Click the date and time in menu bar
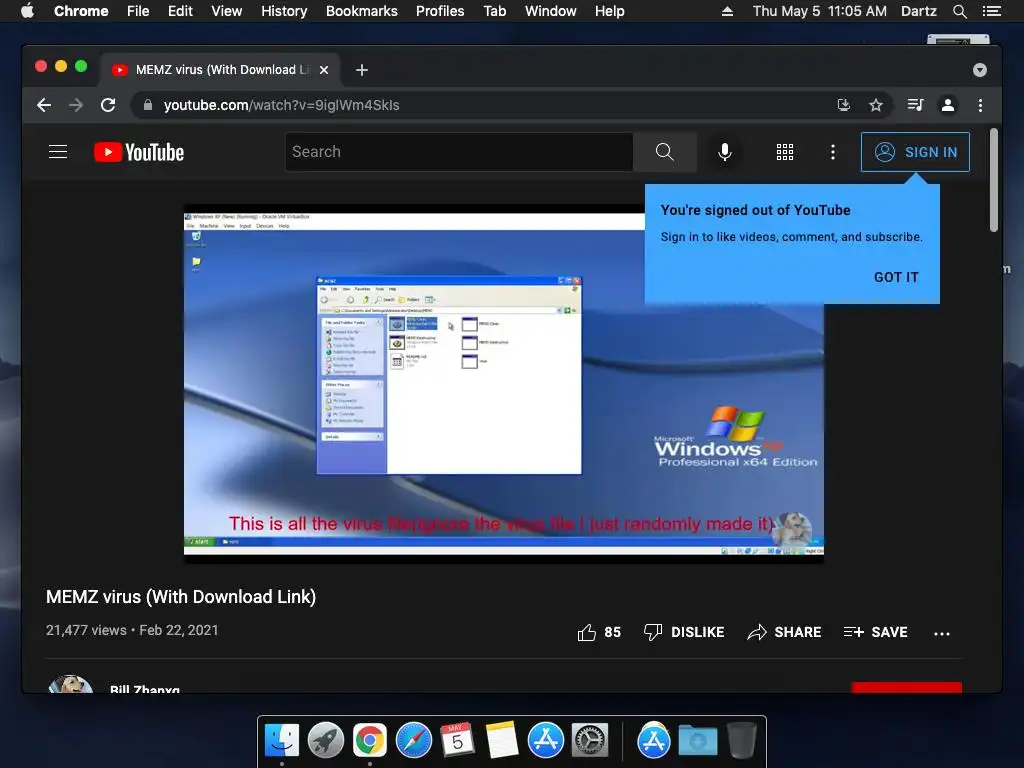Image resolution: width=1024 pixels, height=768 pixels. 820,11
